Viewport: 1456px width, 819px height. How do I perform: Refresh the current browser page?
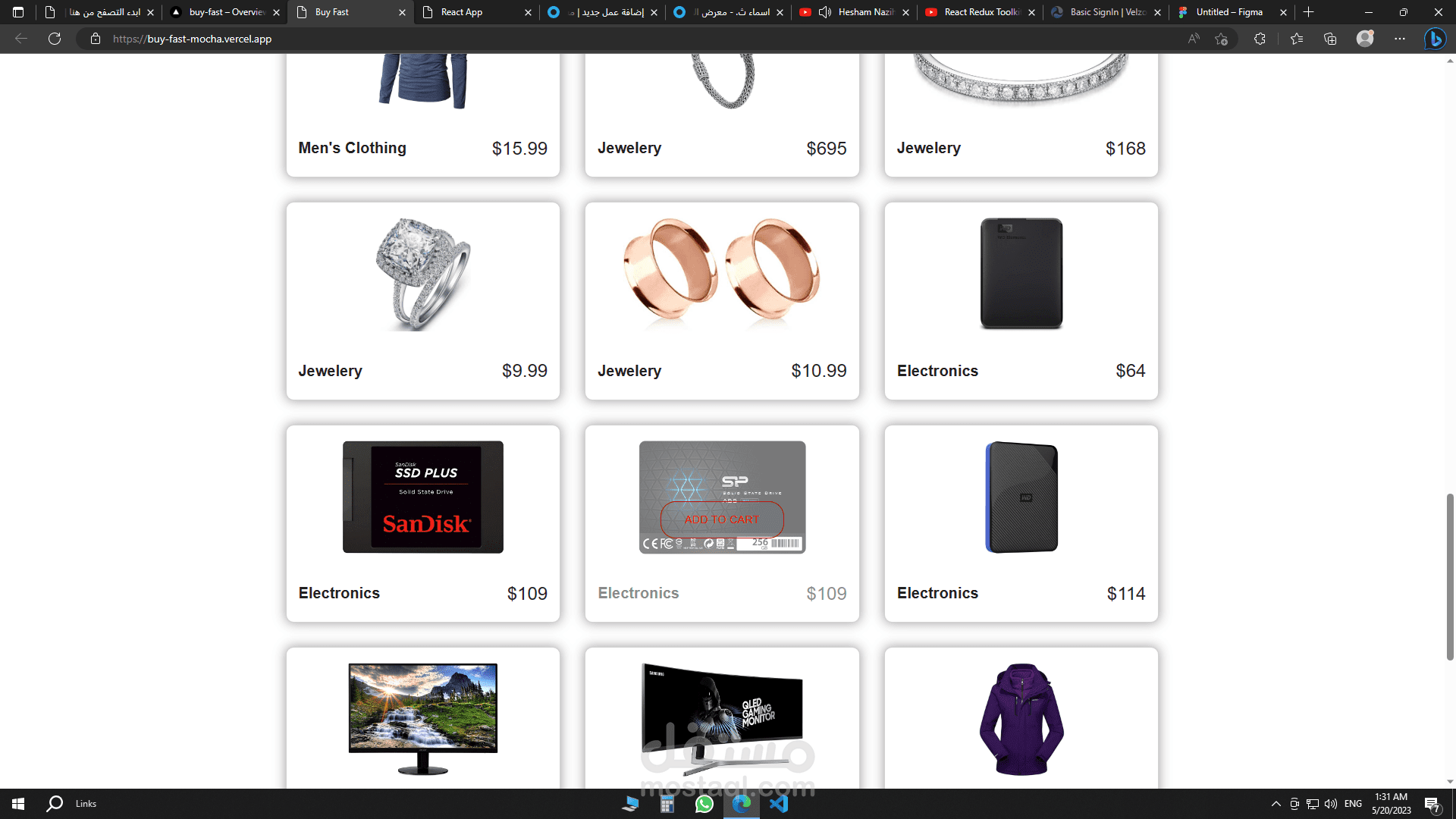[x=55, y=39]
